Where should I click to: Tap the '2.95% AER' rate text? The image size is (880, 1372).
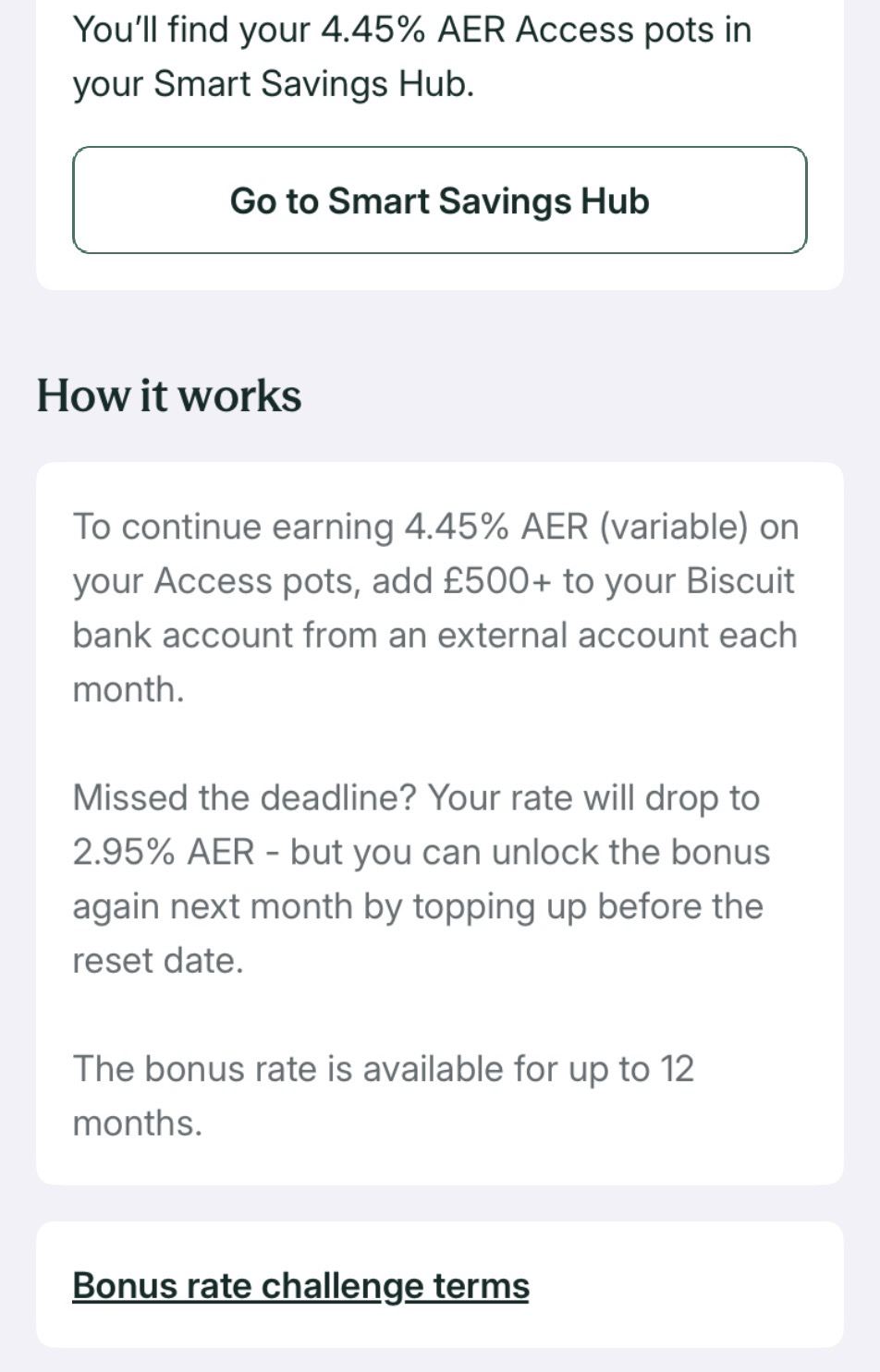pyautogui.click(x=164, y=852)
